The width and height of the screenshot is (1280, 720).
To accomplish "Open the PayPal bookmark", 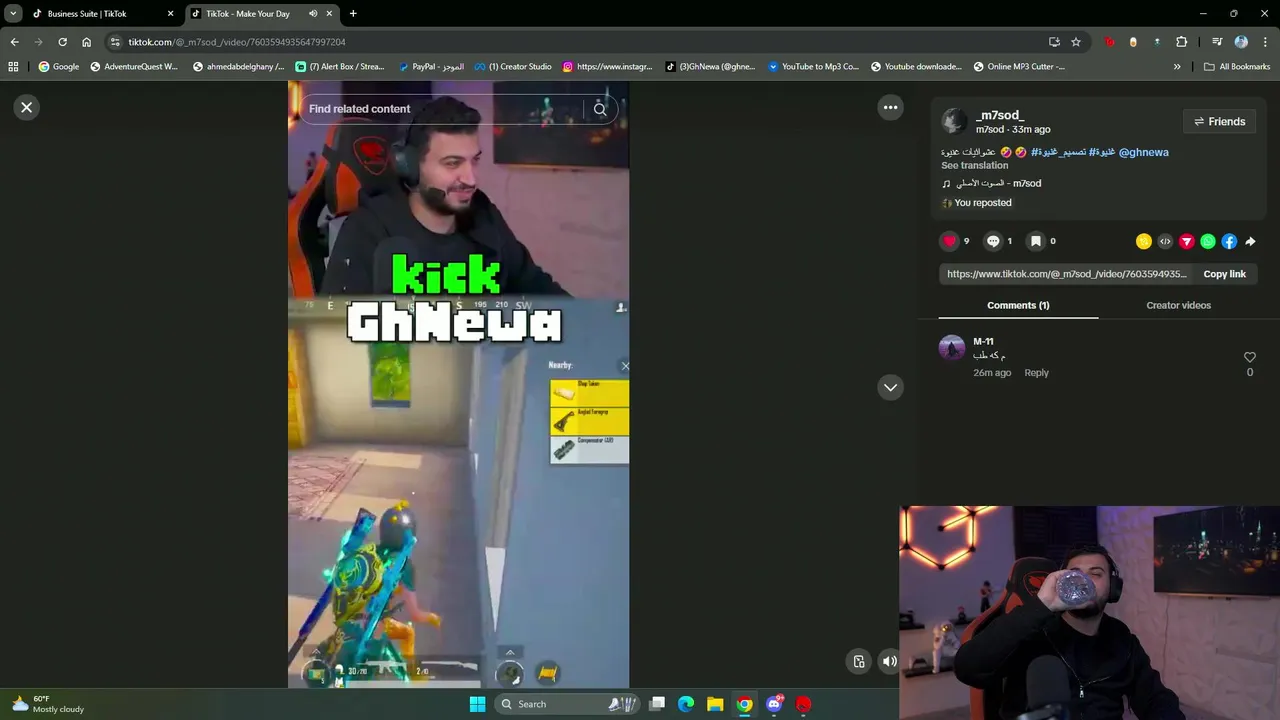I will 431,67.
